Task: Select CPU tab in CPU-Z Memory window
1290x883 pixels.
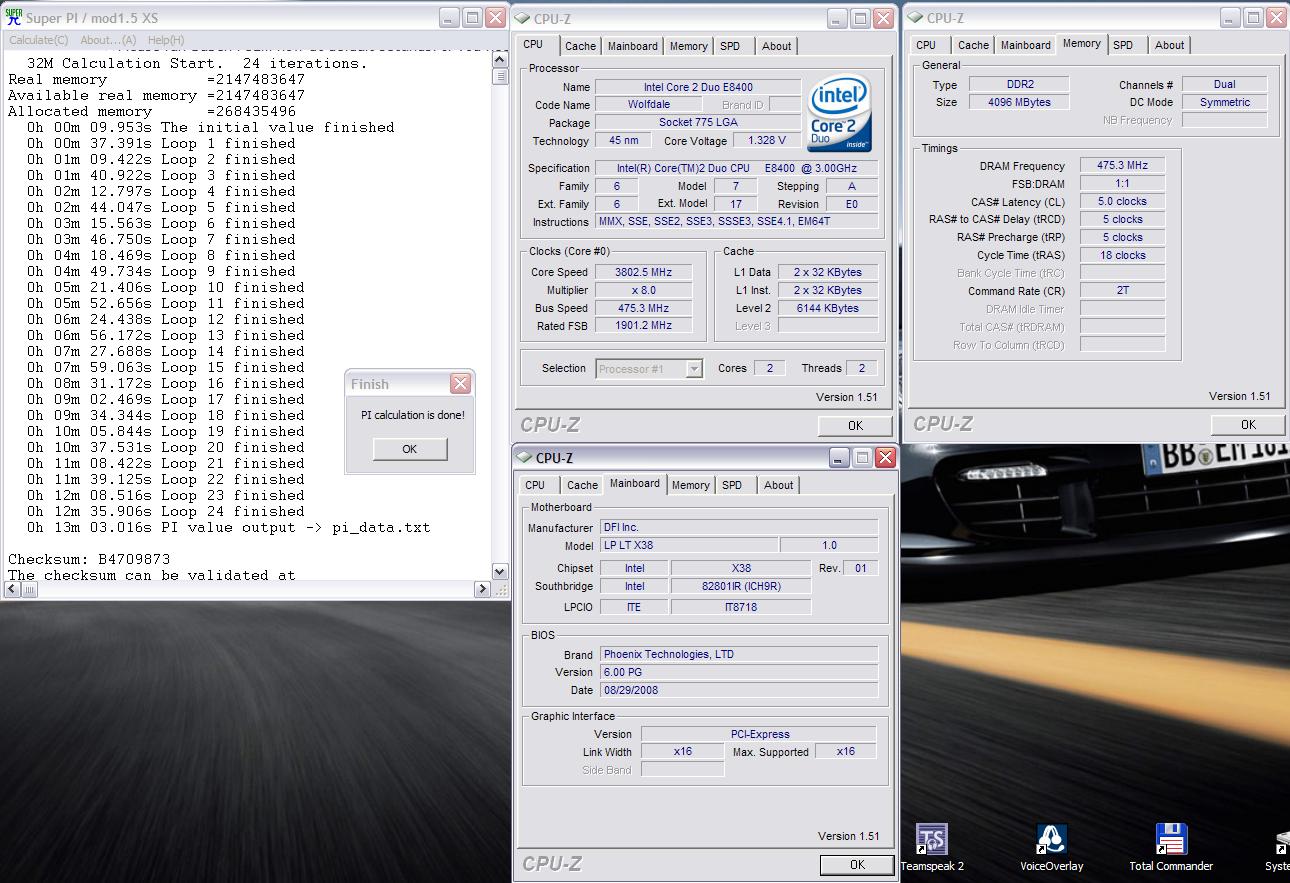Action: click(926, 45)
